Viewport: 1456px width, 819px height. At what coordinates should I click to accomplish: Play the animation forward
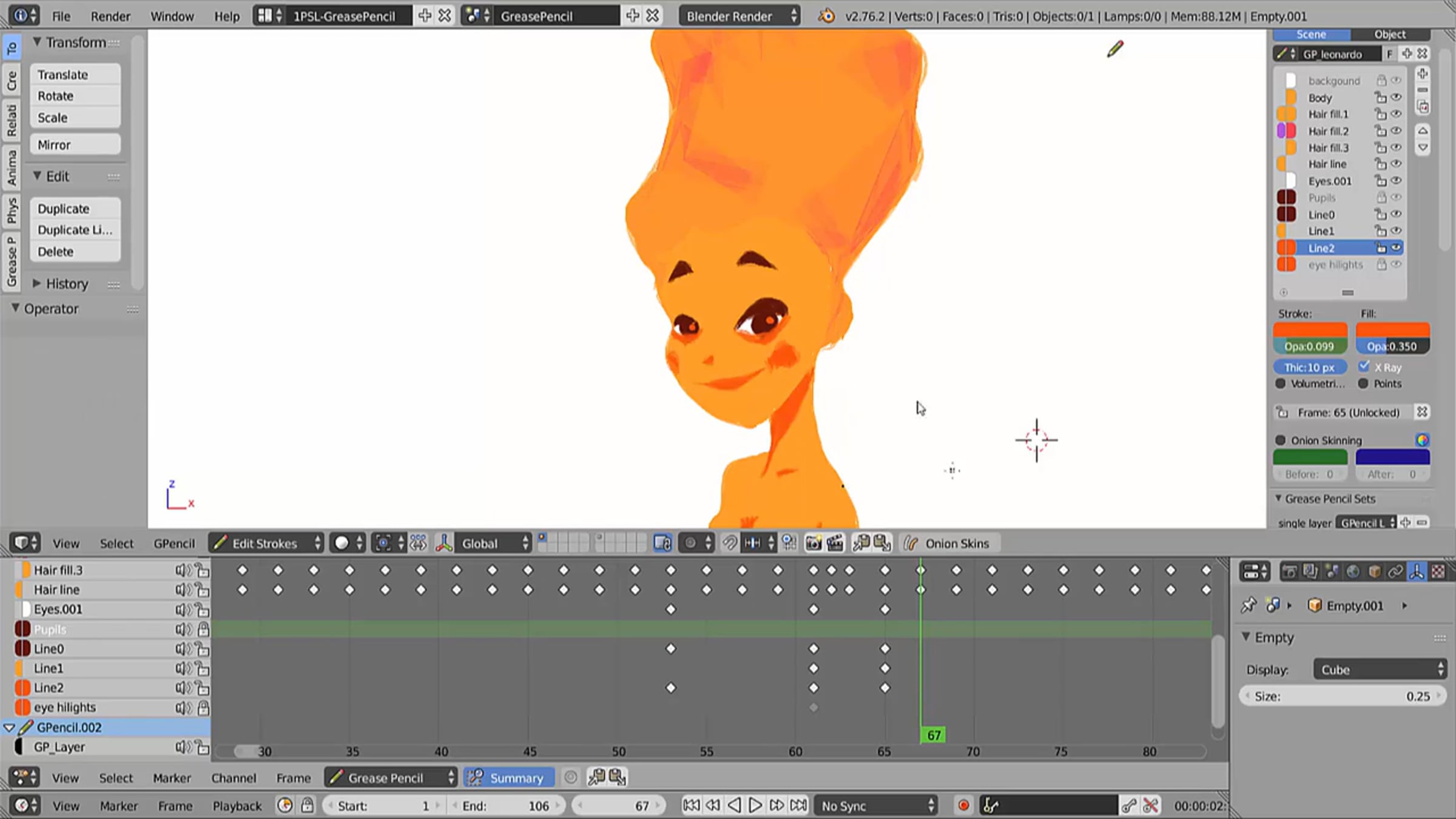(x=755, y=806)
